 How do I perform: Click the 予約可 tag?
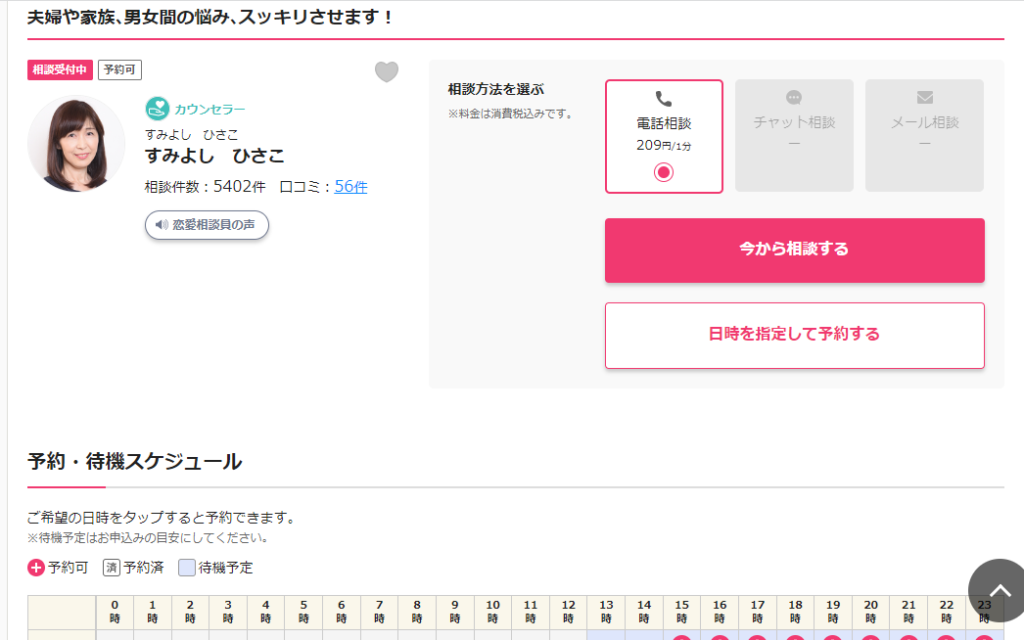(x=120, y=70)
